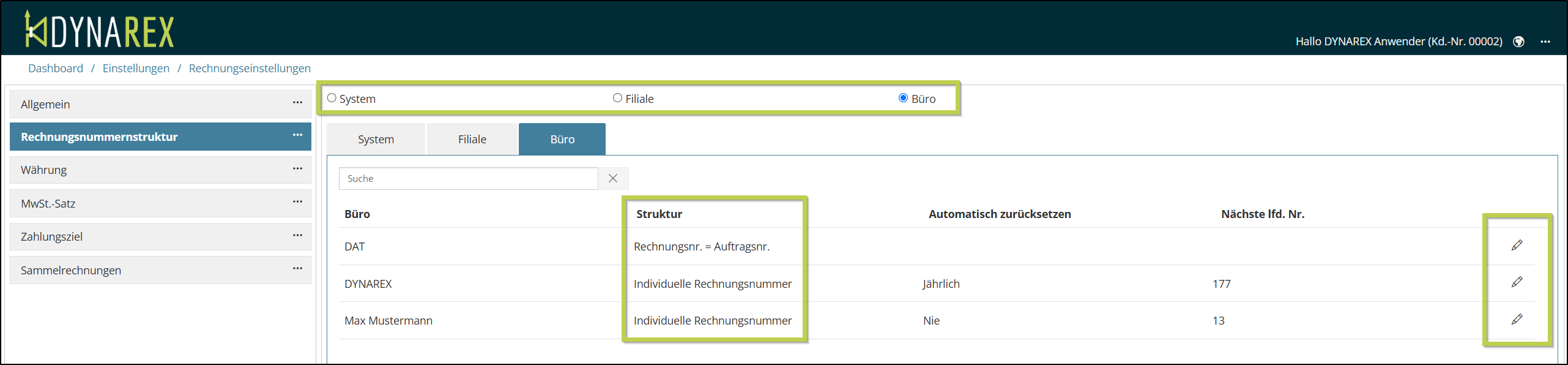Select the Filiale radio button
Viewport: 1568px width, 365px height.
click(x=617, y=98)
